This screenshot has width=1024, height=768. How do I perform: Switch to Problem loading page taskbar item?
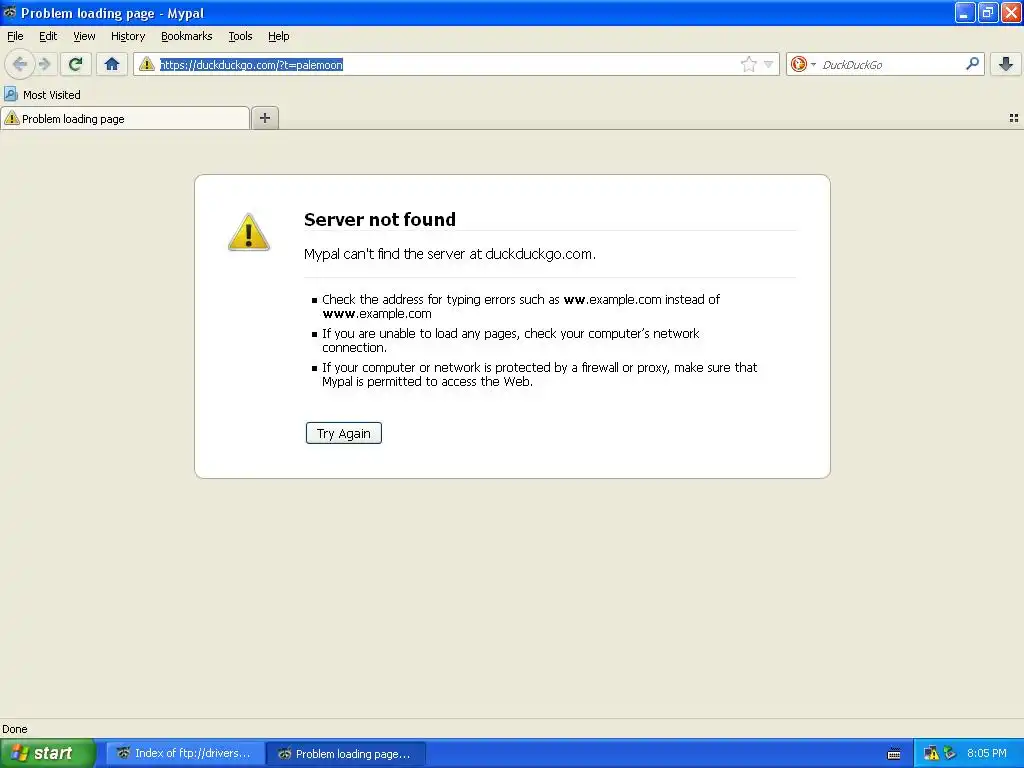pyautogui.click(x=346, y=754)
